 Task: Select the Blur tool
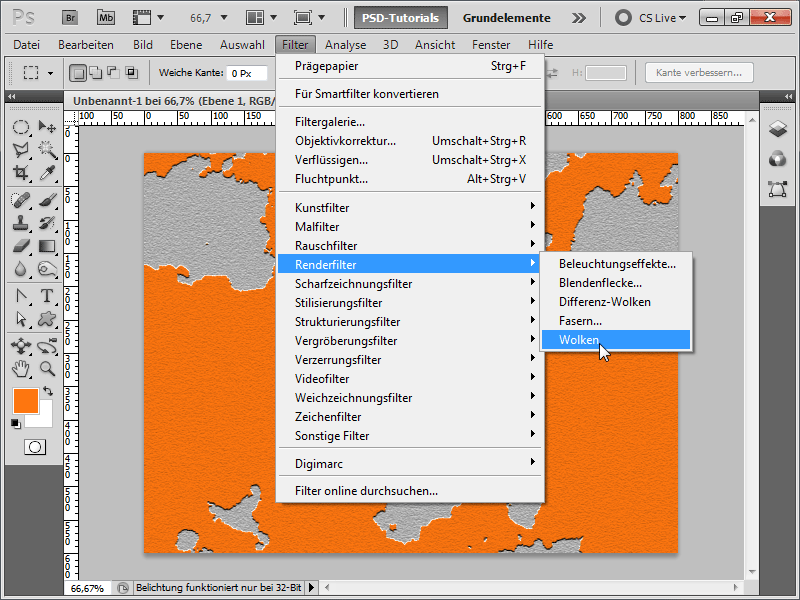click(x=20, y=269)
